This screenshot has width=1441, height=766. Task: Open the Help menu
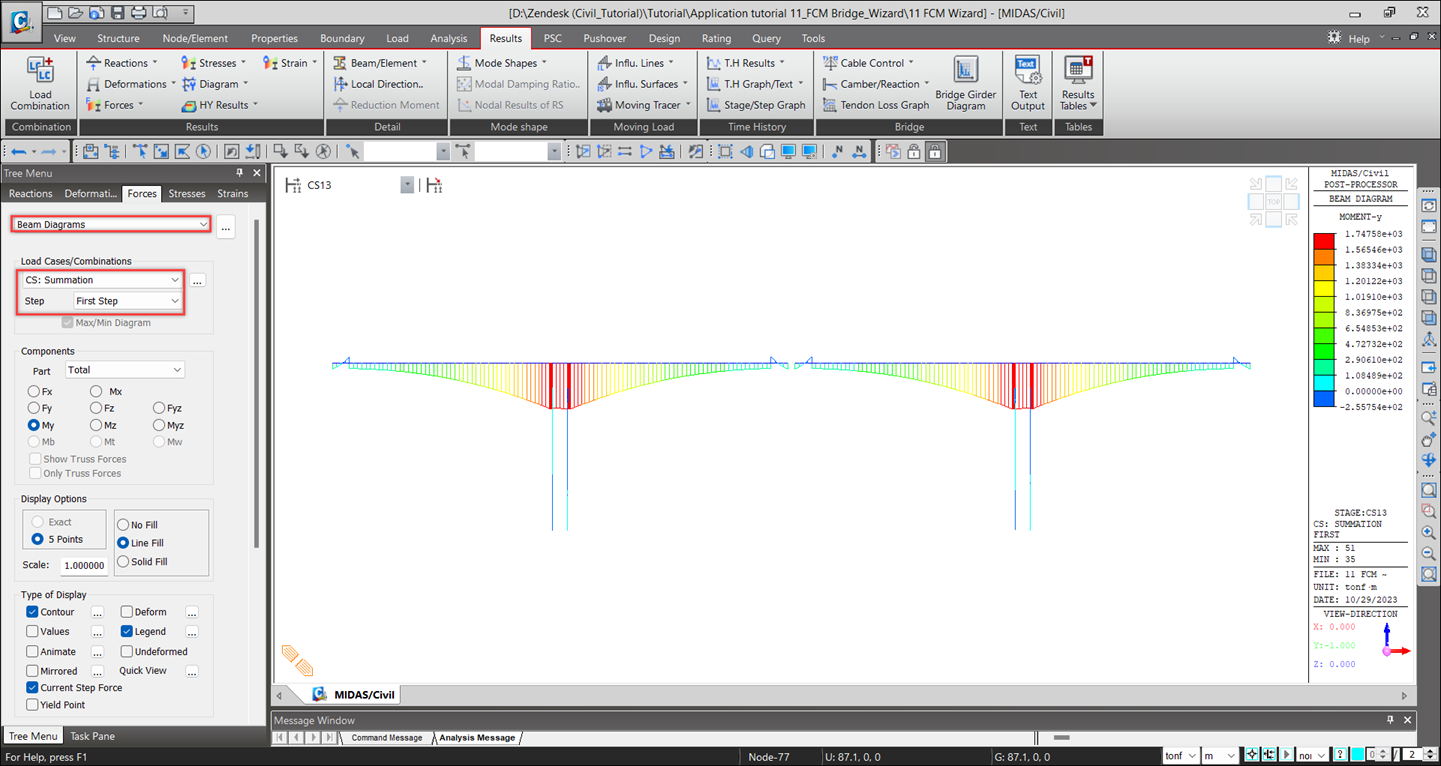[1359, 39]
